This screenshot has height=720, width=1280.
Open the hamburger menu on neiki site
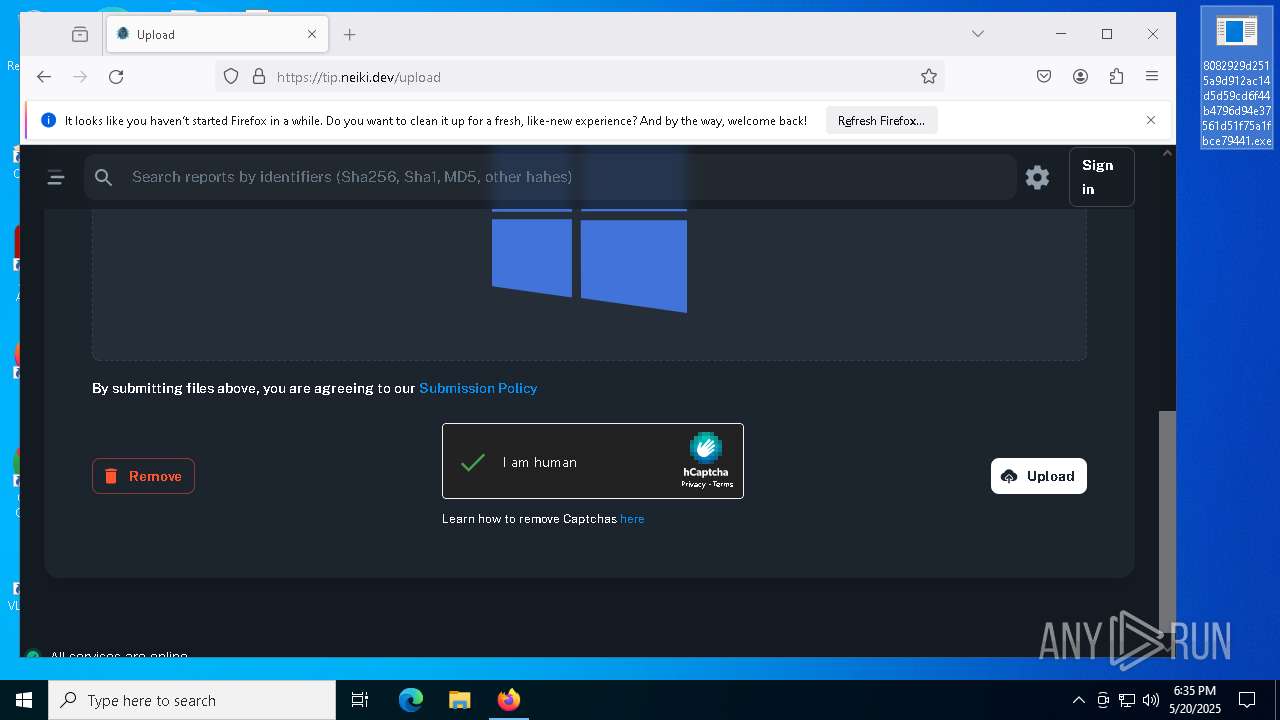[56, 177]
